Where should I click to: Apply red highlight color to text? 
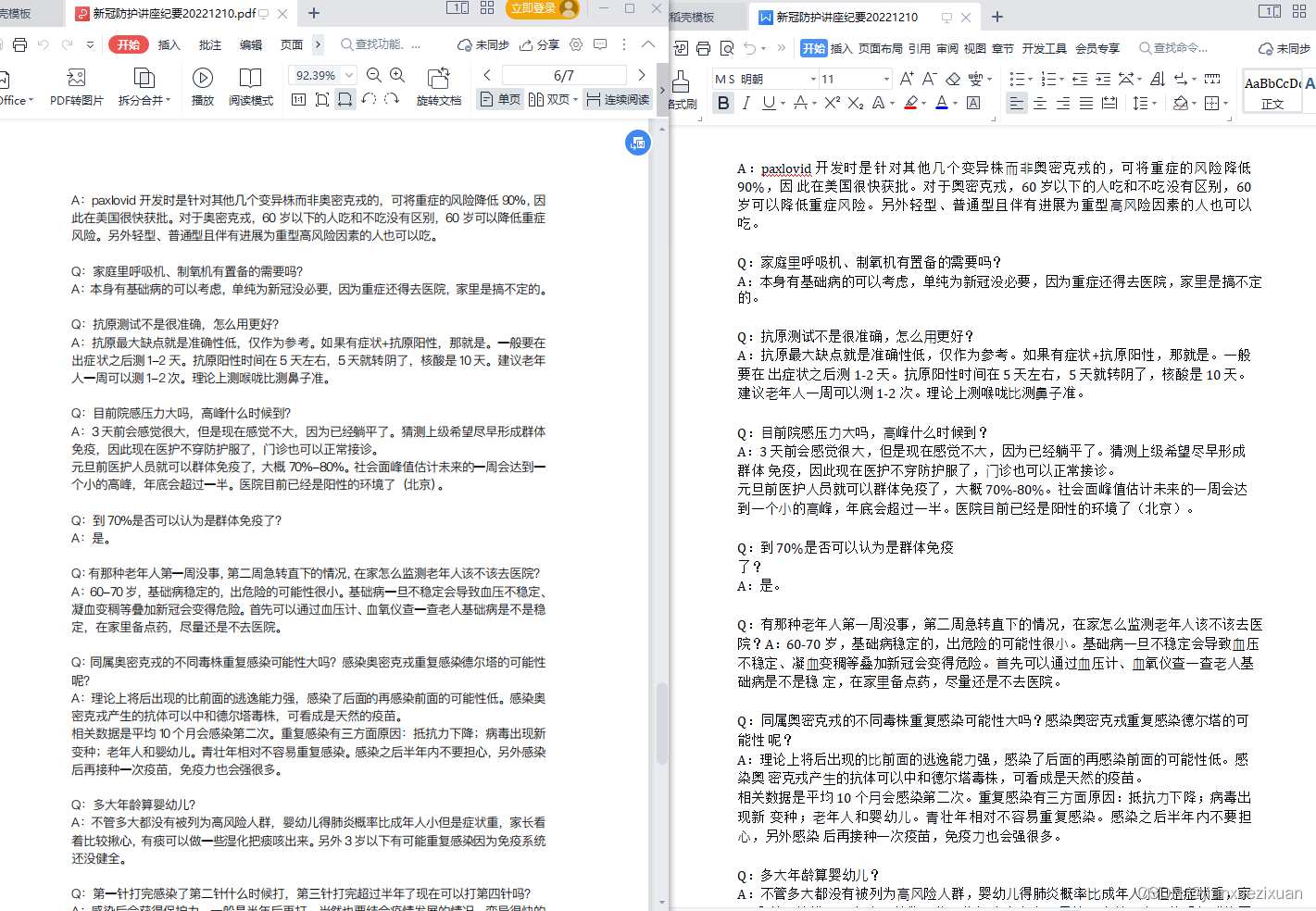pyautogui.click(x=910, y=103)
